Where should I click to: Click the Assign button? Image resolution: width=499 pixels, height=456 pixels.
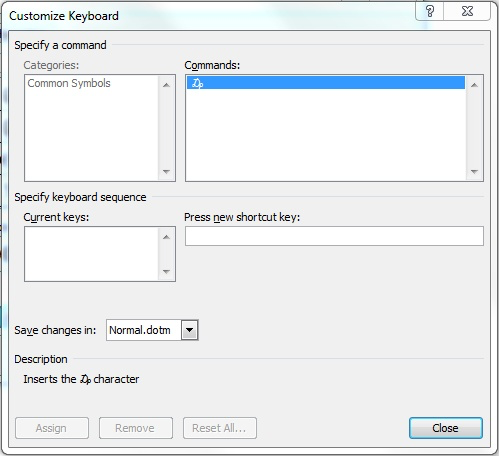pyautogui.click(x=52, y=428)
